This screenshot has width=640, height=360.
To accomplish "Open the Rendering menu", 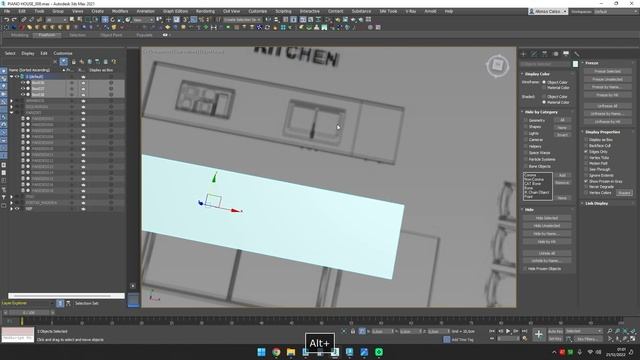I will [x=205, y=11].
